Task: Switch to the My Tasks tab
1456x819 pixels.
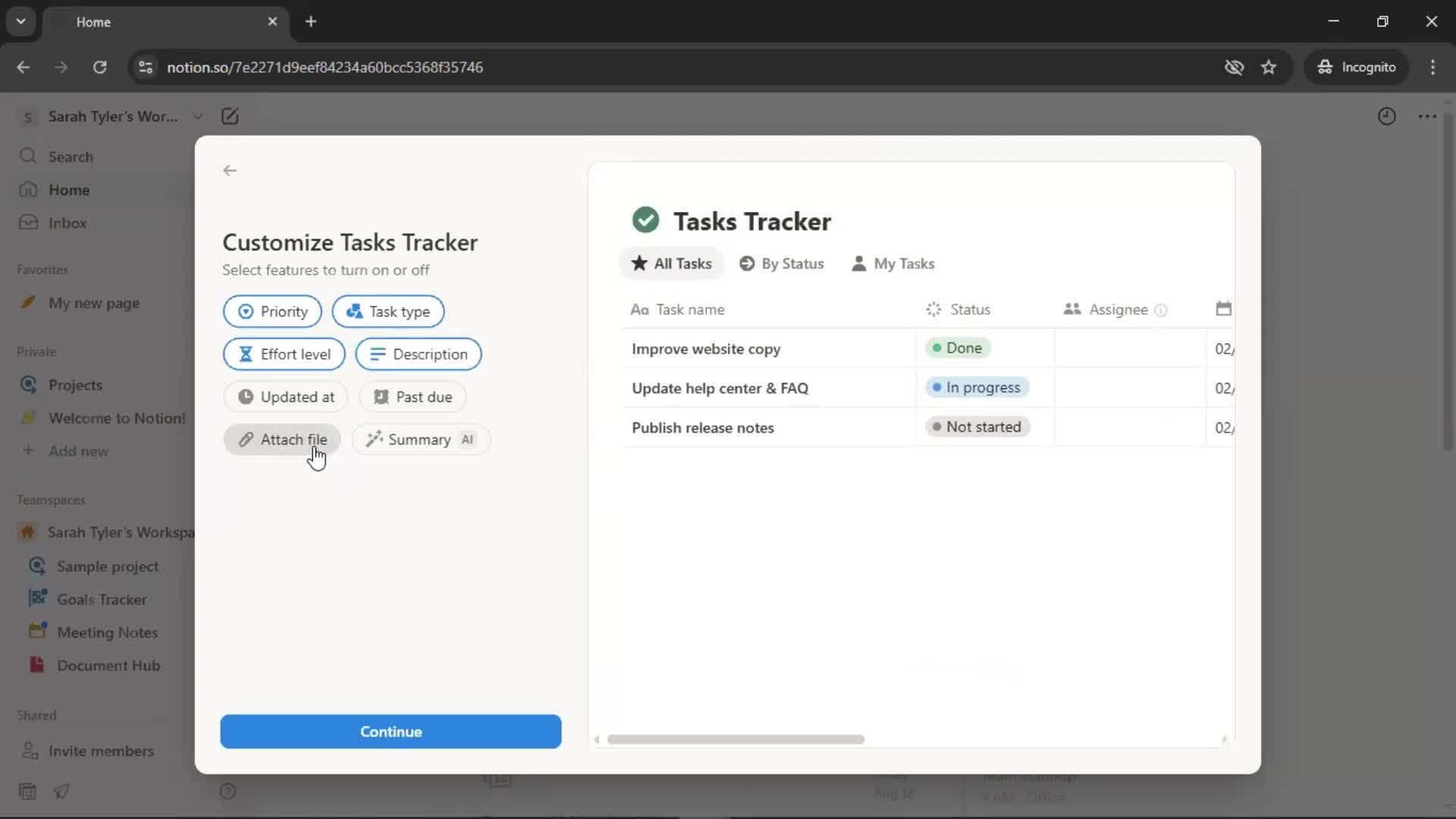Action: pyautogui.click(x=893, y=264)
